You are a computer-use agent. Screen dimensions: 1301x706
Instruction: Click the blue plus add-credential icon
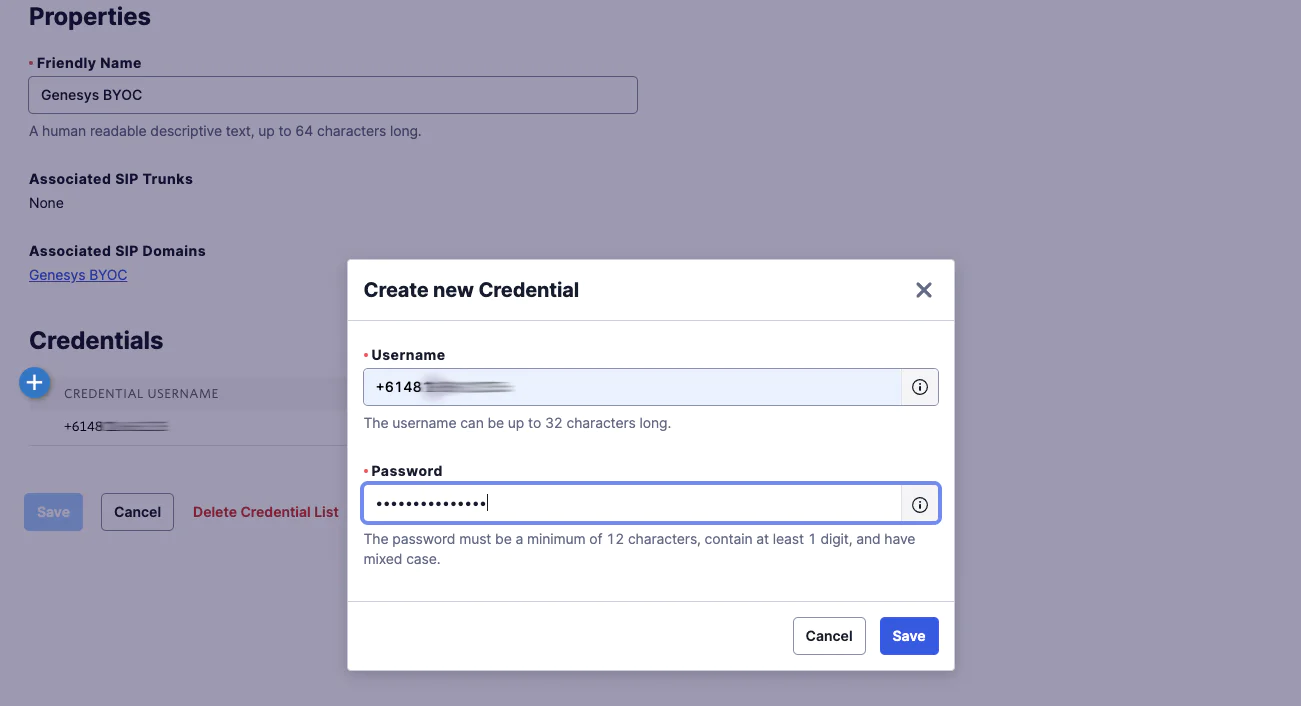pyautogui.click(x=35, y=381)
